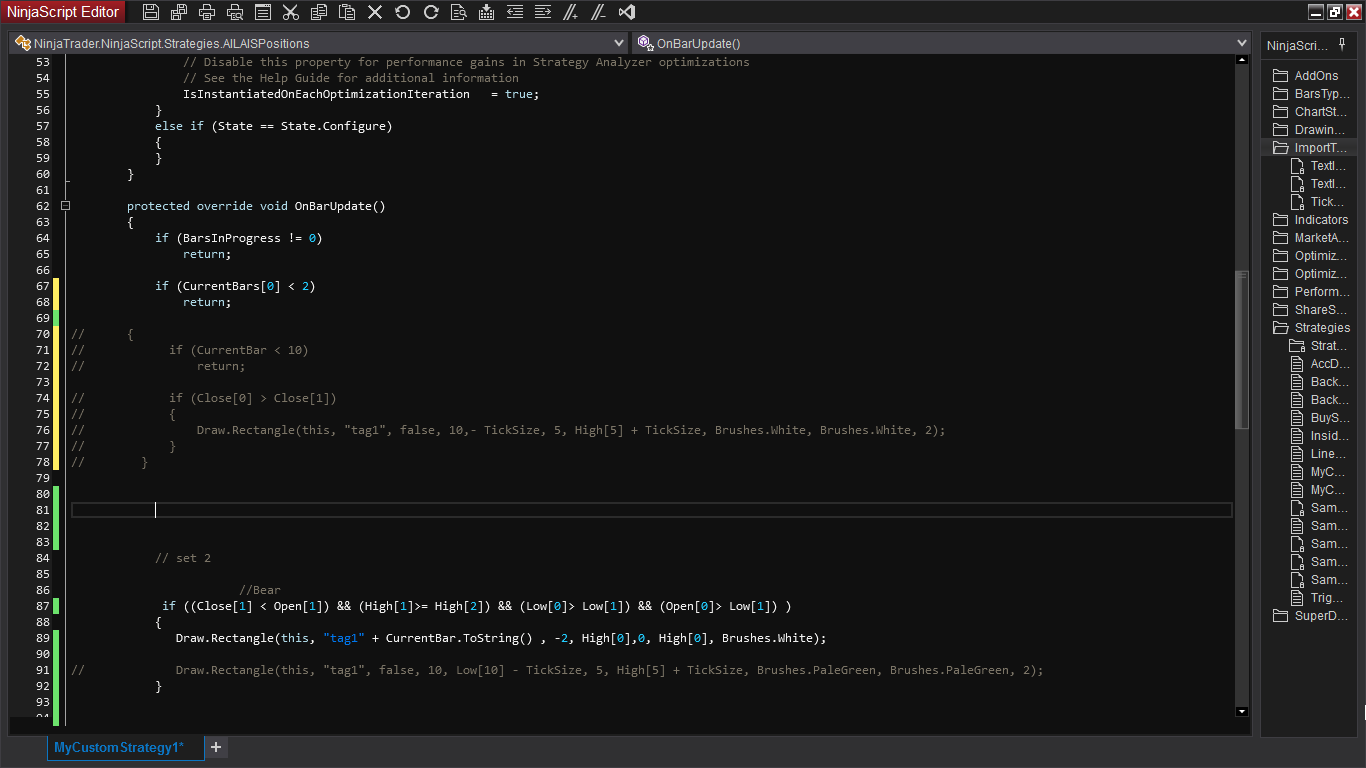The height and width of the screenshot is (768, 1366).
Task: Open the OnBarUpdate() member dropdown
Action: click(x=1242, y=44)
